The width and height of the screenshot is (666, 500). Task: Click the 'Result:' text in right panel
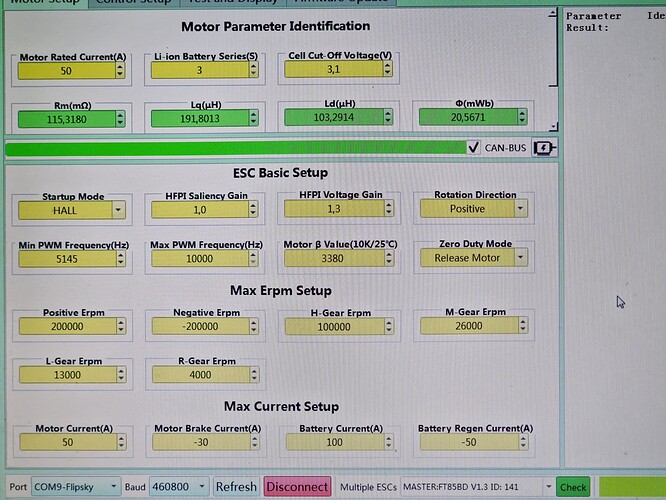(587, 28)
